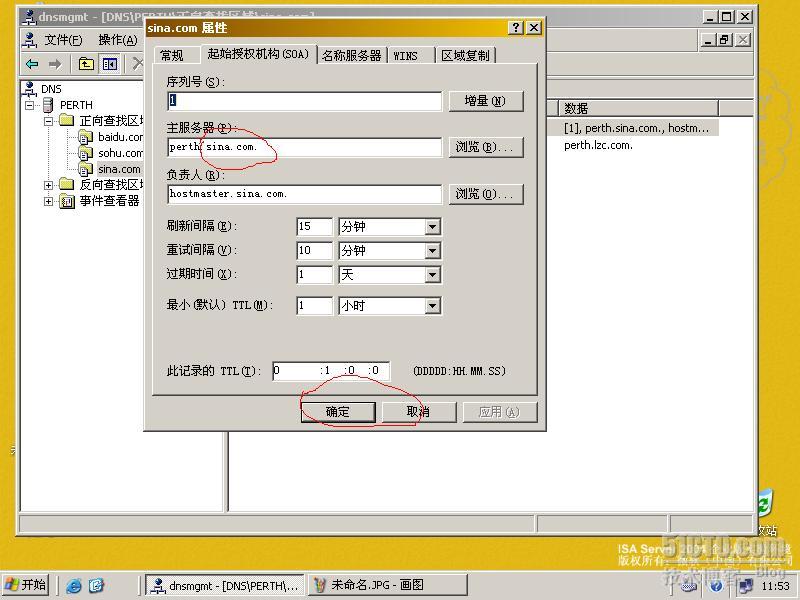Viewport: 800px width, 600px height.
Task: Click the 数据 column header
Action: (x=639, y=108)
